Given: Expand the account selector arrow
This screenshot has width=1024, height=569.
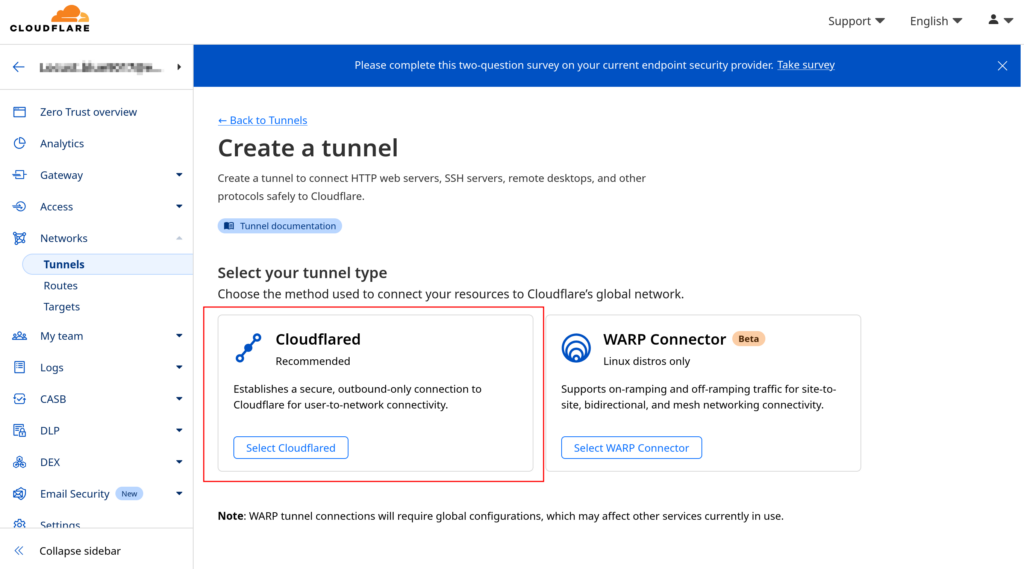Looking at the screenshot, I should tap(179, 67).
